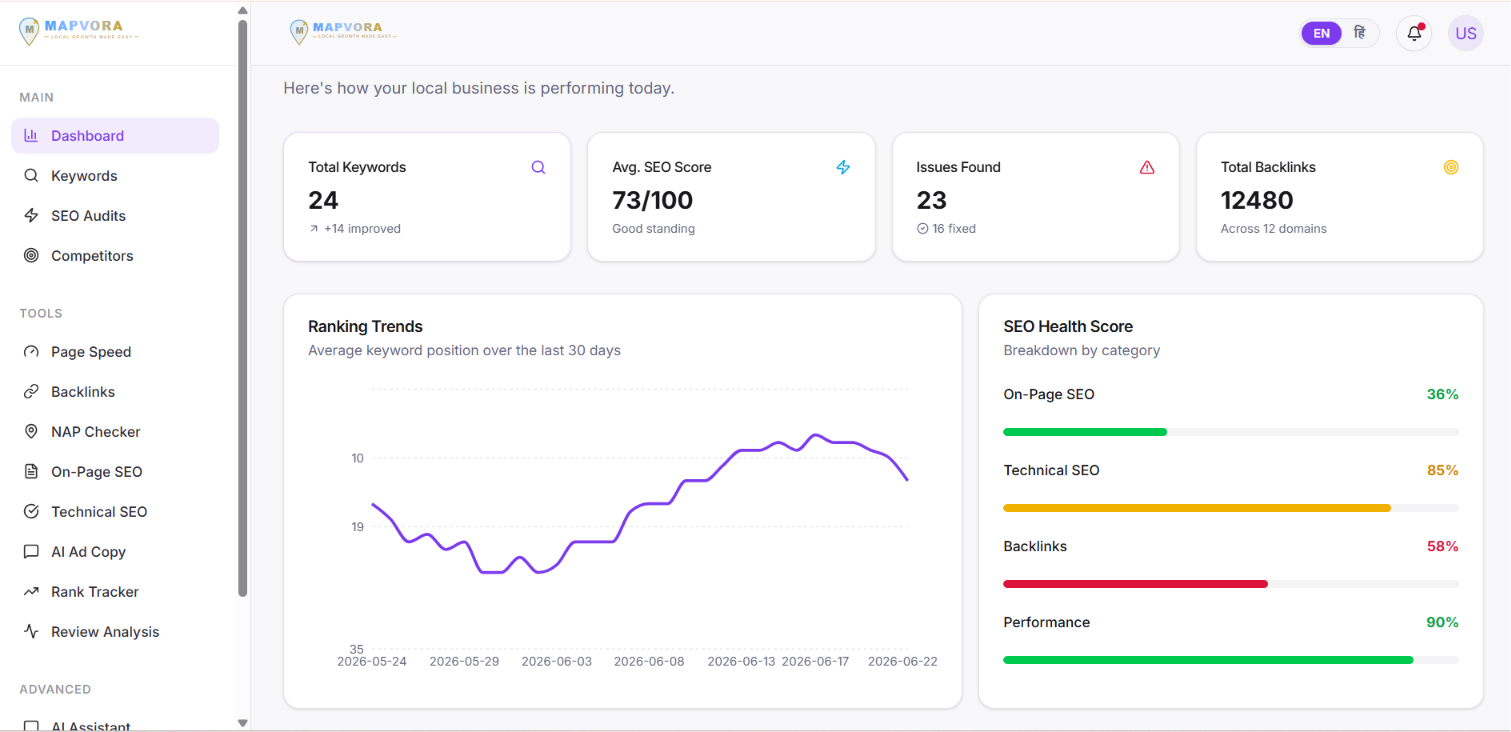Click the target icon on Total Backlinks card

[1451, 167]
